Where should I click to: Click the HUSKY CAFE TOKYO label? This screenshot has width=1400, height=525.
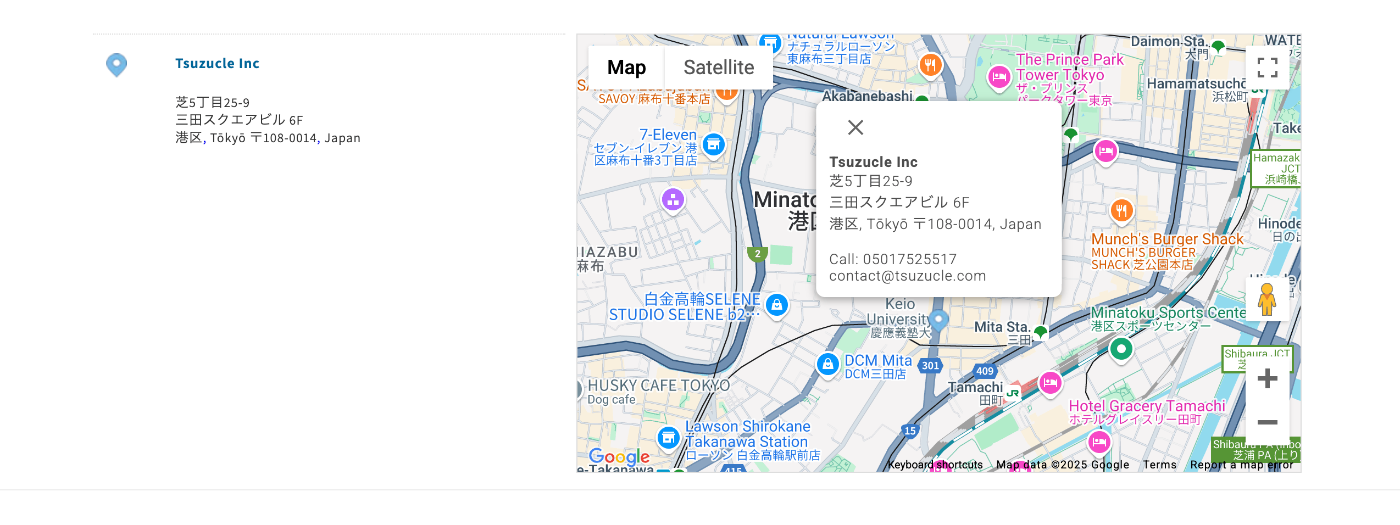659,385
